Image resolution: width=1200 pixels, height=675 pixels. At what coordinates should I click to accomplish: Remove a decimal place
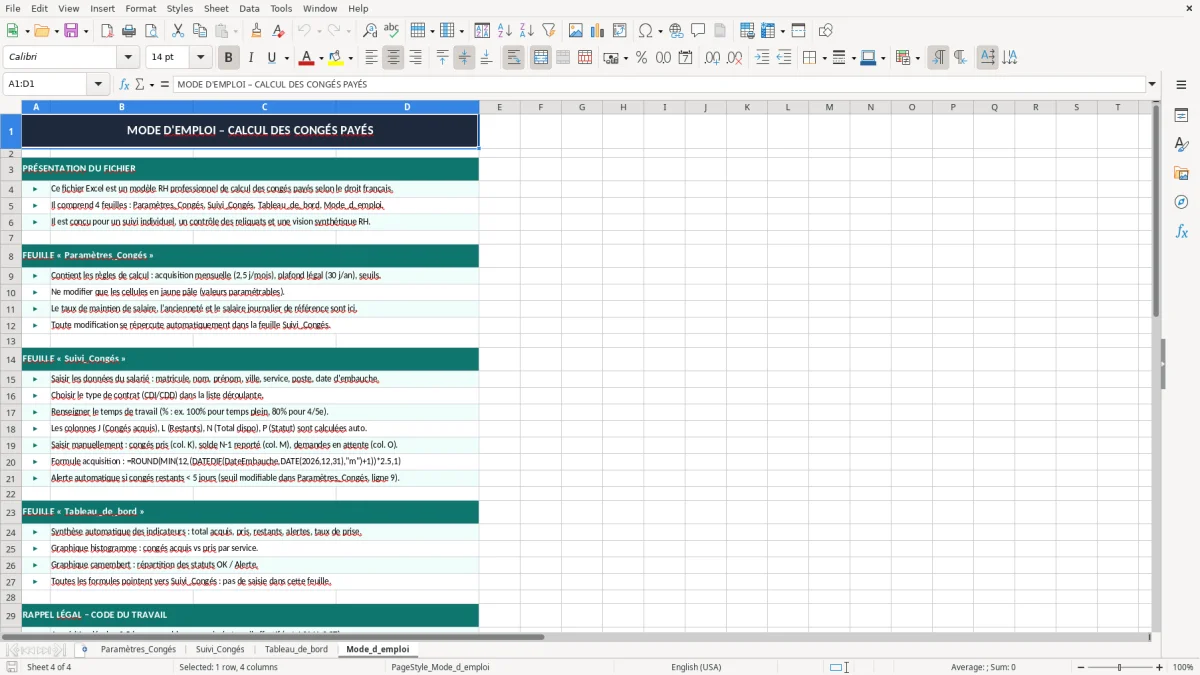[734, 58]
